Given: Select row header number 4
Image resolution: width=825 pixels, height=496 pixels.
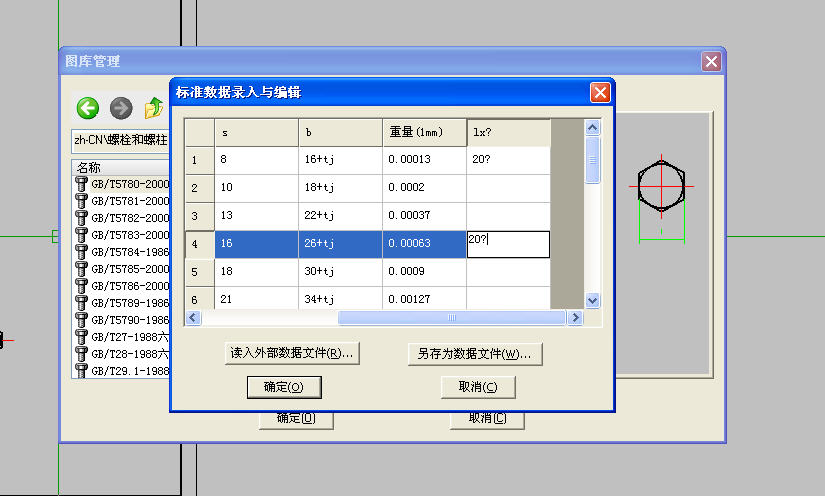Looking at the screenshot, I should coord(199,244).
